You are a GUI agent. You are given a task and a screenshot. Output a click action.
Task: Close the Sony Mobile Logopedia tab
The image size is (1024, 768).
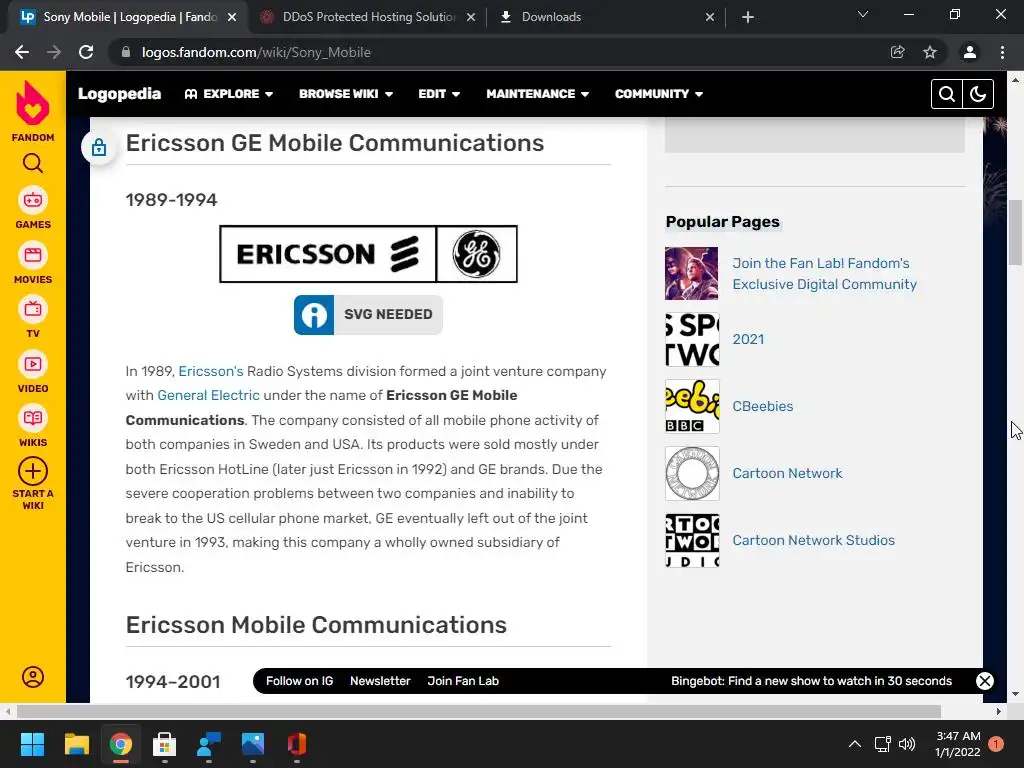(x=232, y=18)
